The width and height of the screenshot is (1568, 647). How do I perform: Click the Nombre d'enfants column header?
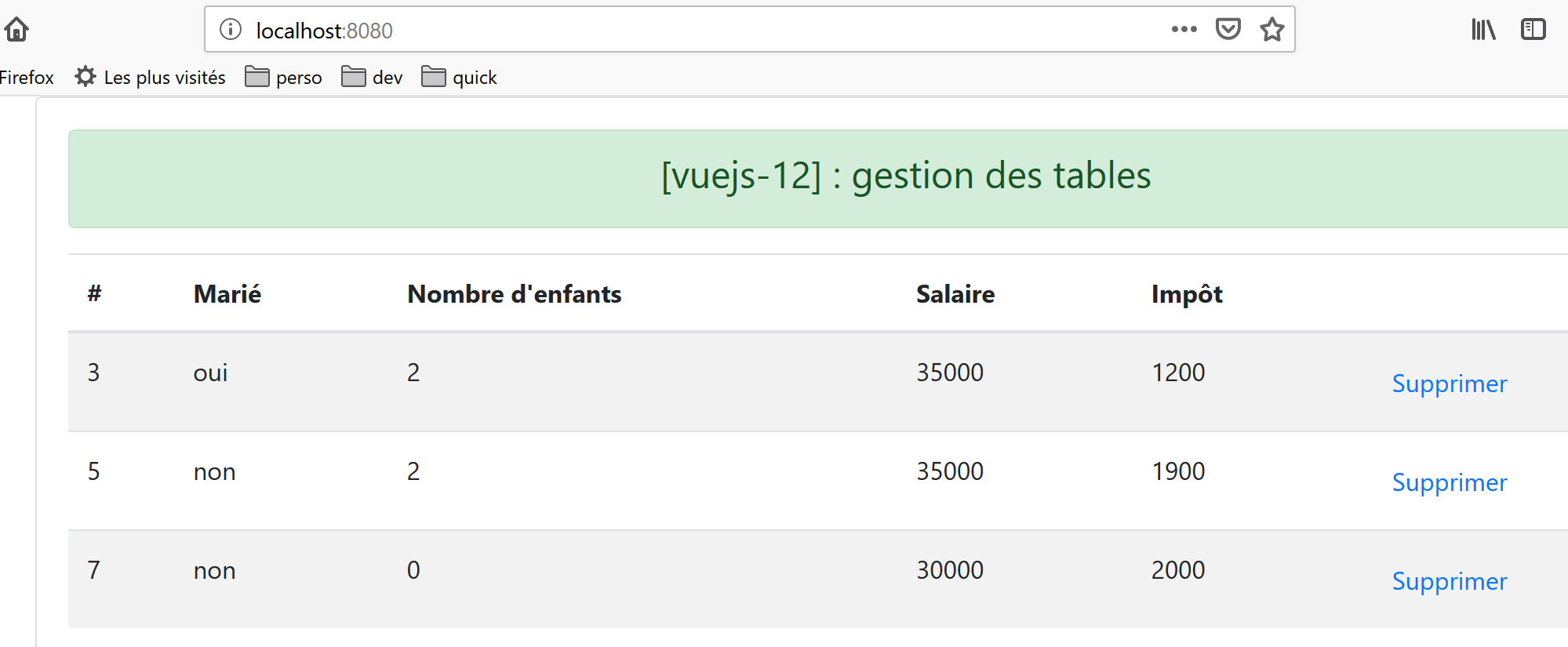point(514,294)
